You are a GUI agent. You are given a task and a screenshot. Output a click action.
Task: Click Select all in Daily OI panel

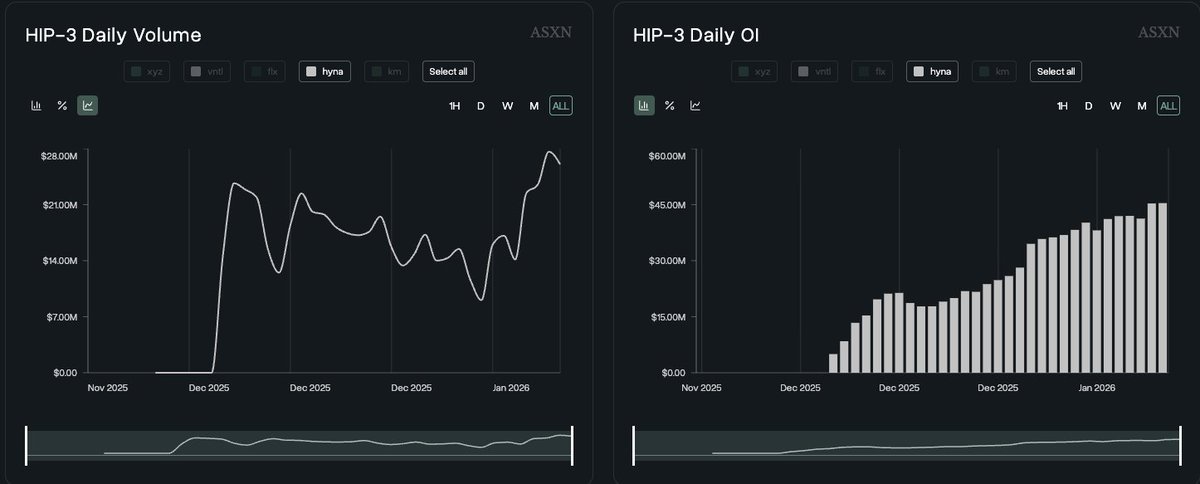[x=1057, y=71]
